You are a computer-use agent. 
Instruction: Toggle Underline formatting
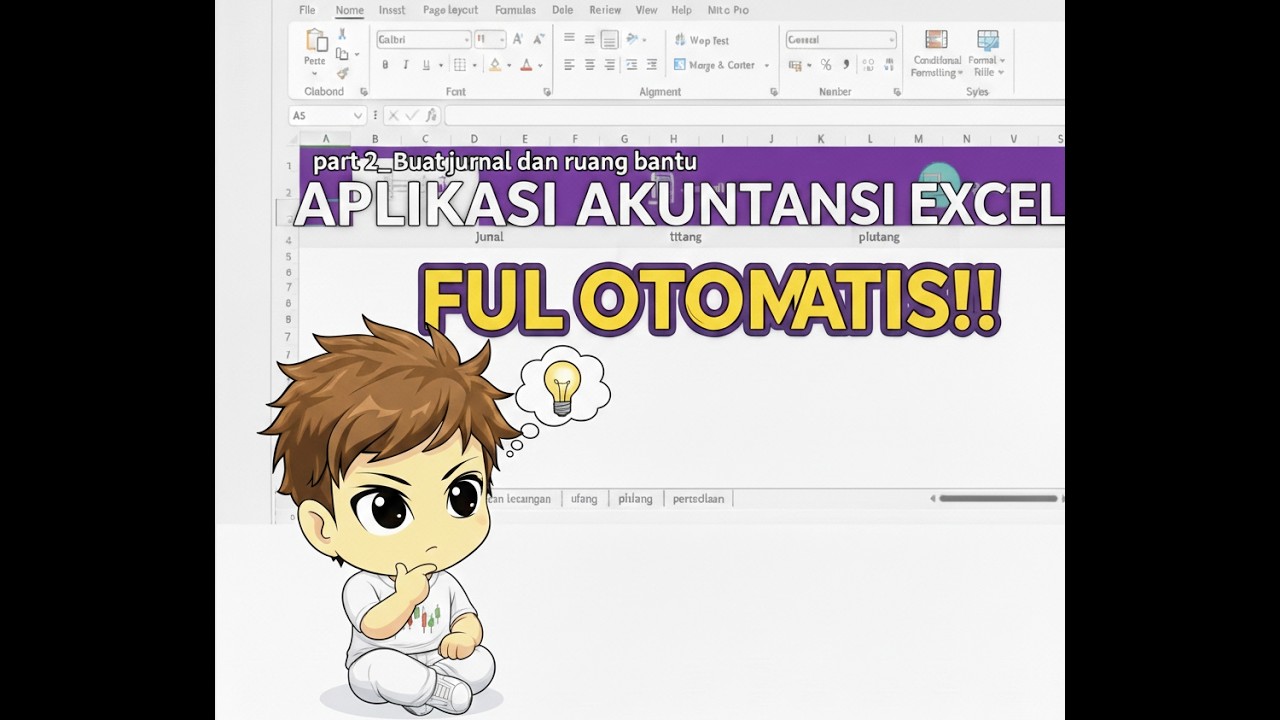426,65
